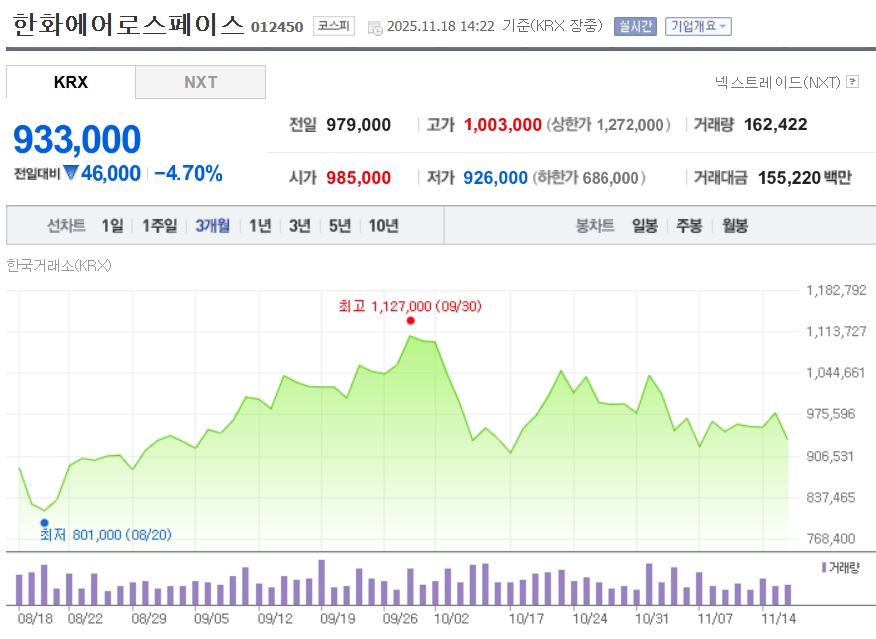Image resolution: width=876 pixels, height=639 pixels.
Task: Switch to the NXT tab
Action: 200,82
